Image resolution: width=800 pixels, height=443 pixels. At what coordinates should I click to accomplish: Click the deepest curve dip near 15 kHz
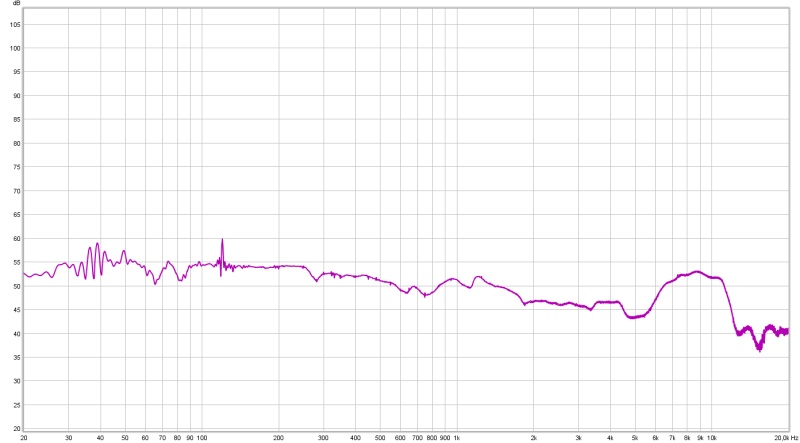click(759, 348)
